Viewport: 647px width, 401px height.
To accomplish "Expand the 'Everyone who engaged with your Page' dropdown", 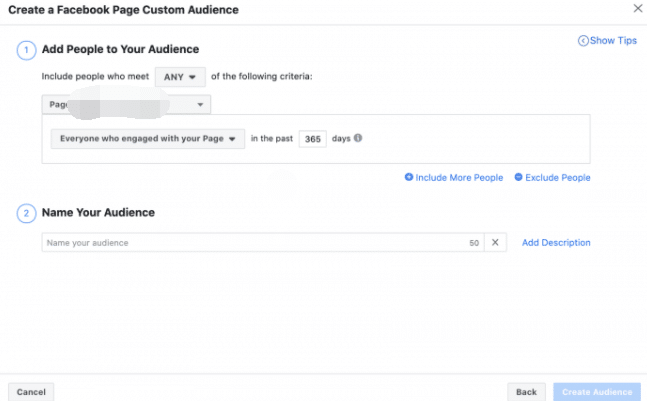I will [x=148, y=139].
